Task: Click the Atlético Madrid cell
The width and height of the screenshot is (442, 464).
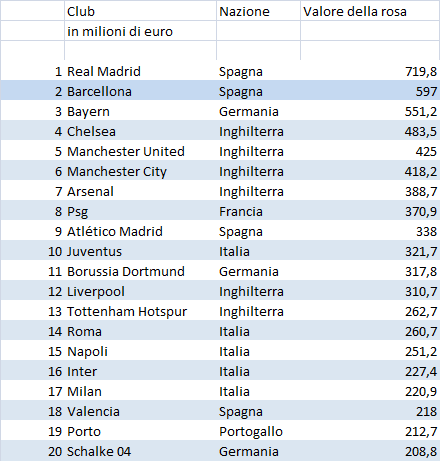Action: [x=140, y=231]
